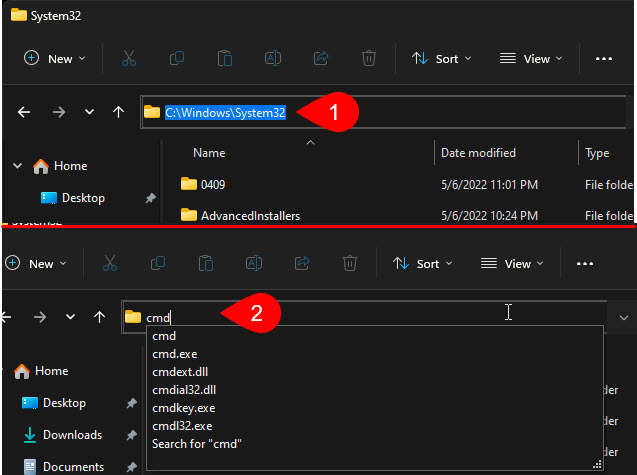Sort by the Name column header

[x=209, y=153]
